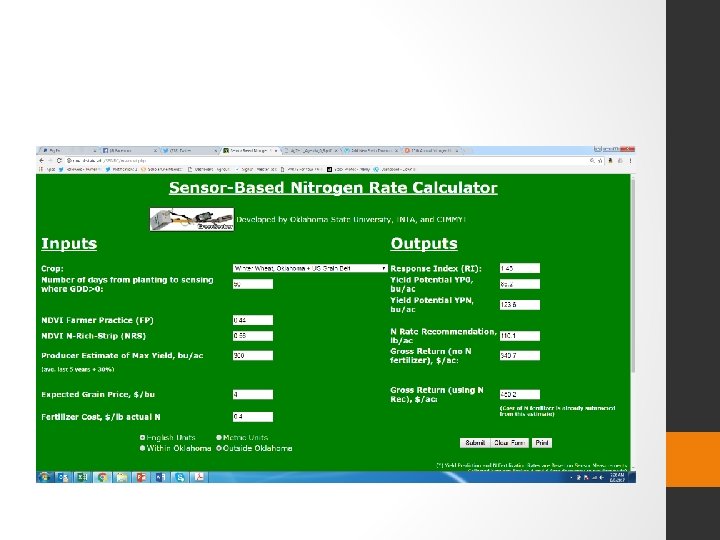Open the Chrome three-dot menu

(630, 160)
